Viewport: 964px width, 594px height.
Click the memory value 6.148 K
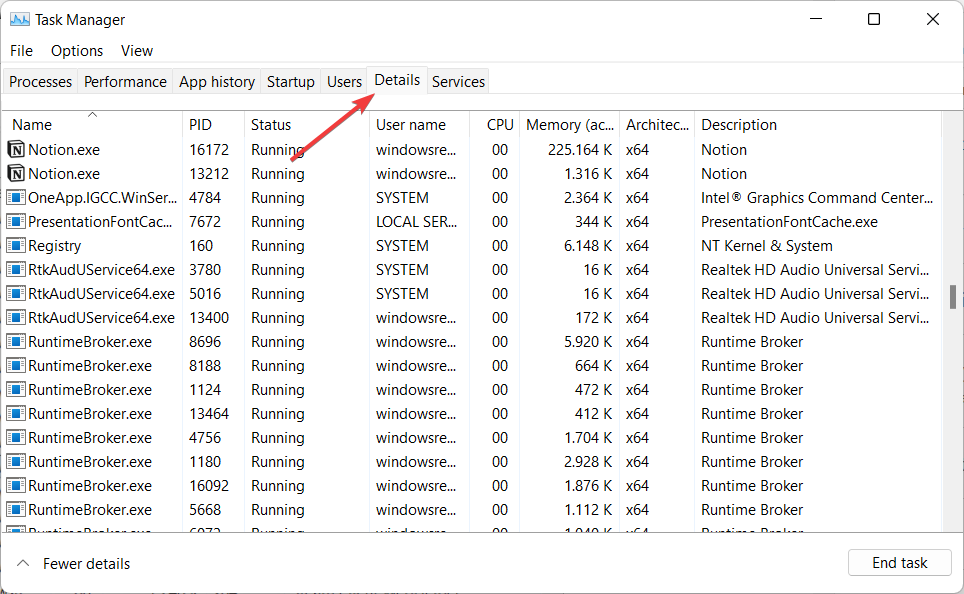[588, 245]
